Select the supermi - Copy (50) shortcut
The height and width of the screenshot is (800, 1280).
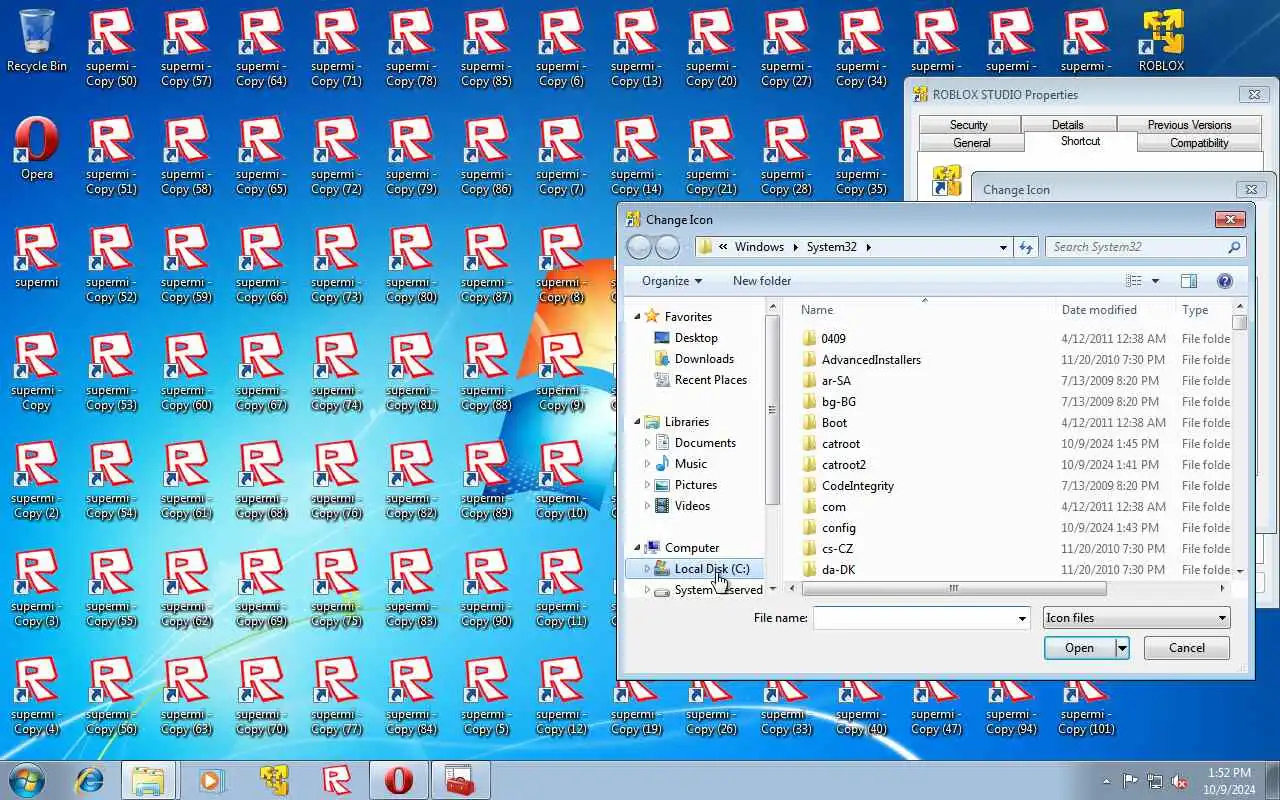coord(111,47)
